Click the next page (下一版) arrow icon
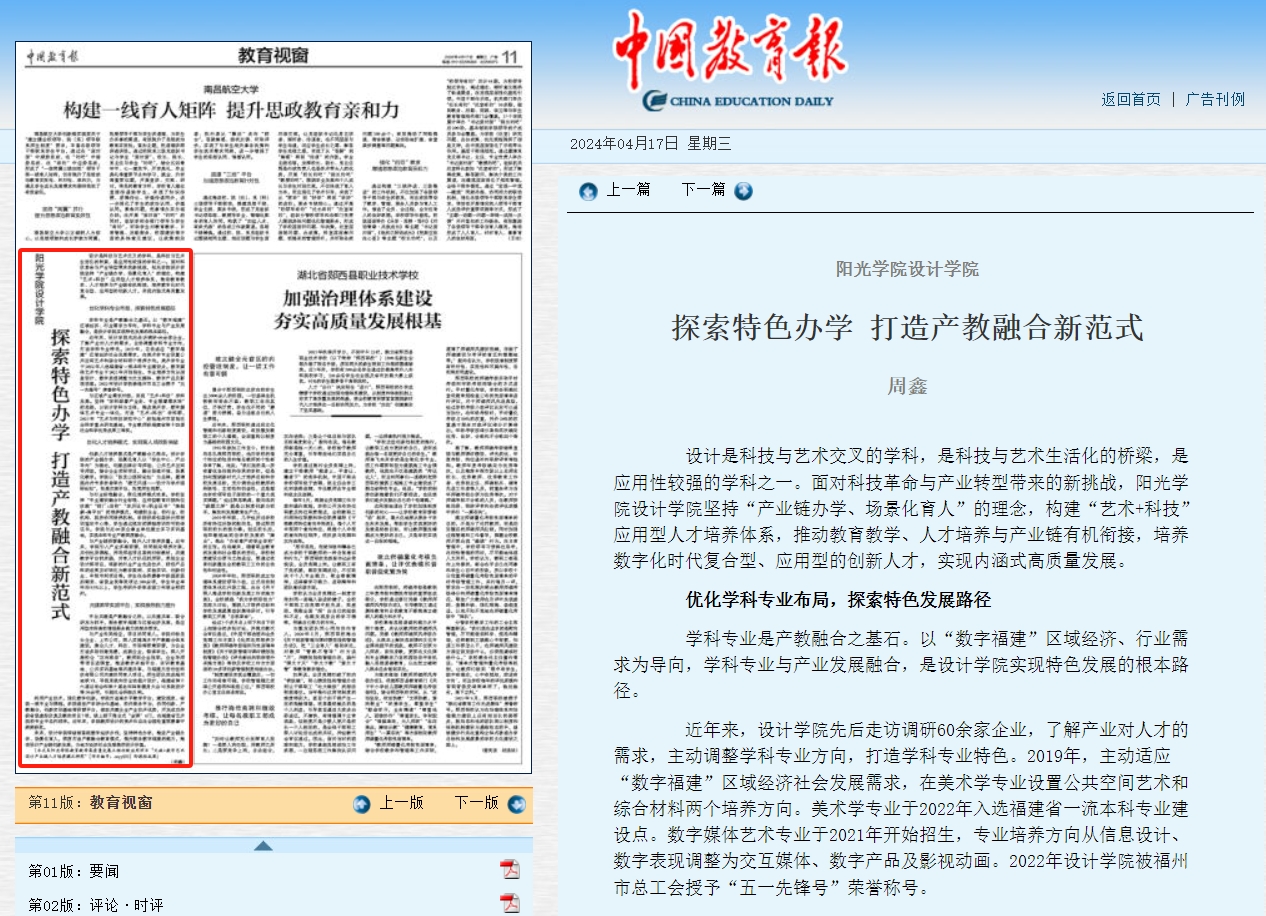This screenshot has height=916, width=1266. tap(516, 804)
